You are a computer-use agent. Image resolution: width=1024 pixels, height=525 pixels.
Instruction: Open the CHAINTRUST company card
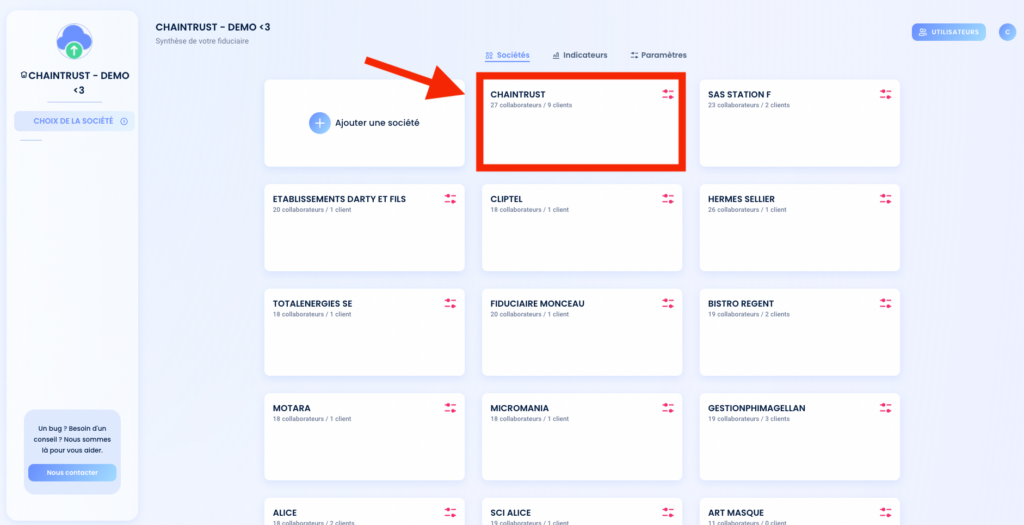tap(582, 123)
